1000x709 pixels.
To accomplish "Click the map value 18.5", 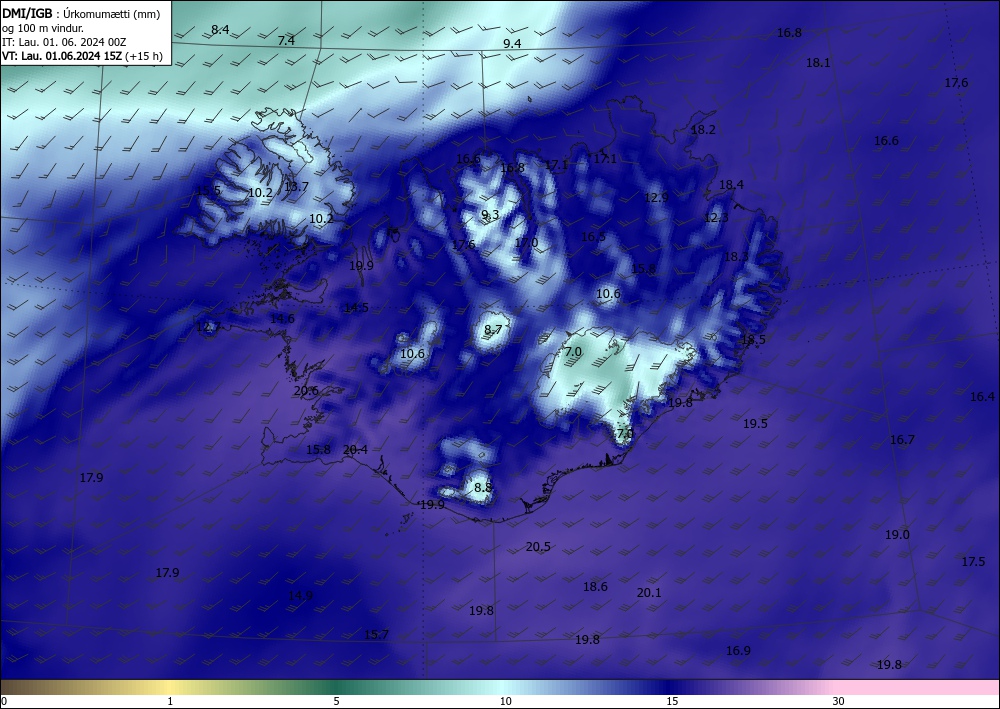I will click(753, 340).
